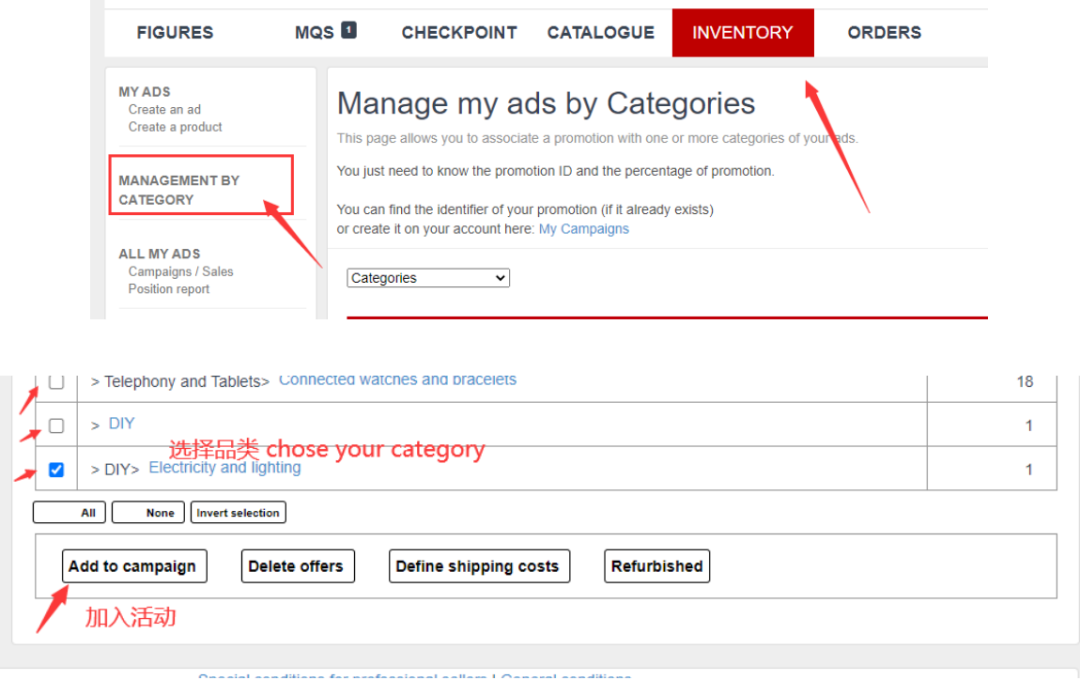
Task: Select the INVENTORY tab
Action: pos(742,32)
